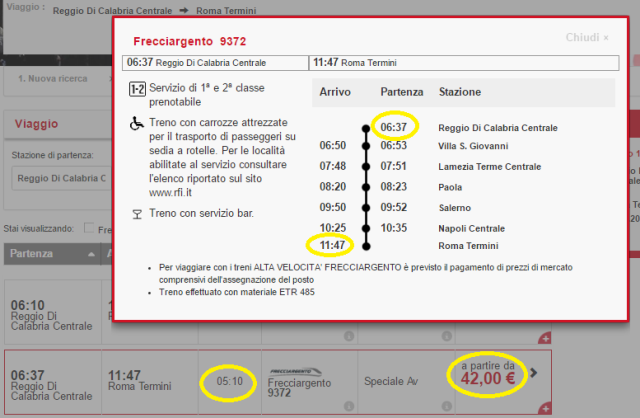This screenshot has height=418, width=640.
Task: Click Treno effettuato con materiale ETR 485 note
Action: click(237, 292)
